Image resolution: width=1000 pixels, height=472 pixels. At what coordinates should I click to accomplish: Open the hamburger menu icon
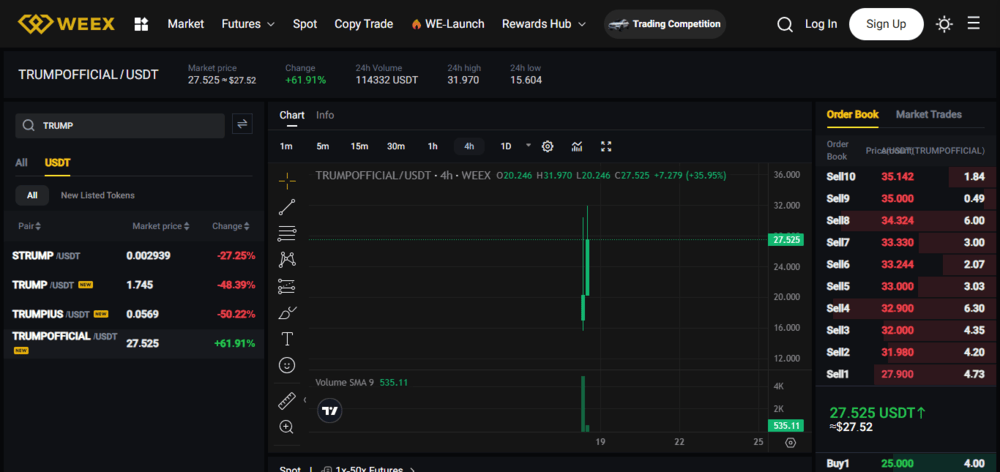point(973,24)
